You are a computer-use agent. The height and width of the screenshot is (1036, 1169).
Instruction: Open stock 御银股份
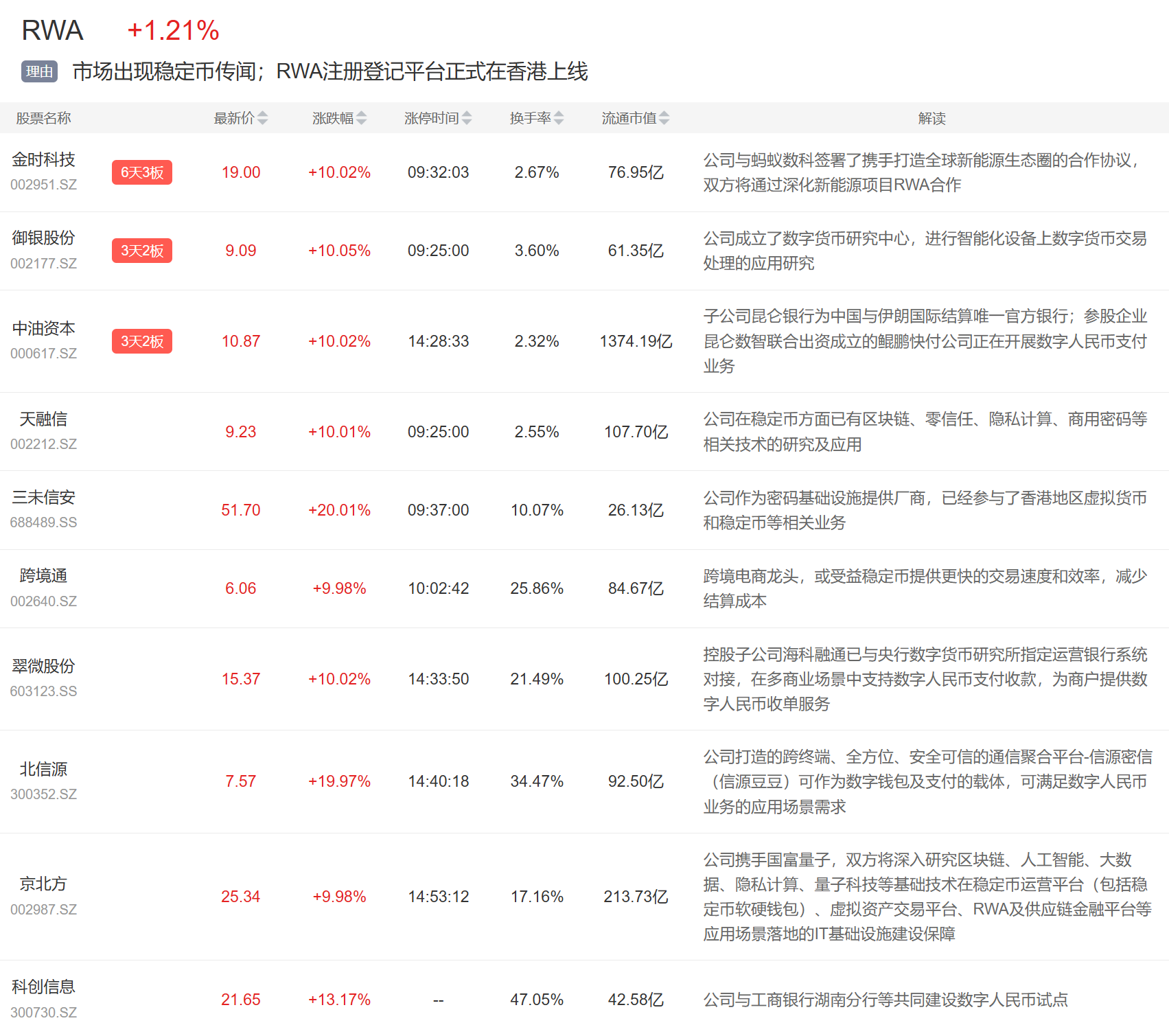tap(43, 238)
